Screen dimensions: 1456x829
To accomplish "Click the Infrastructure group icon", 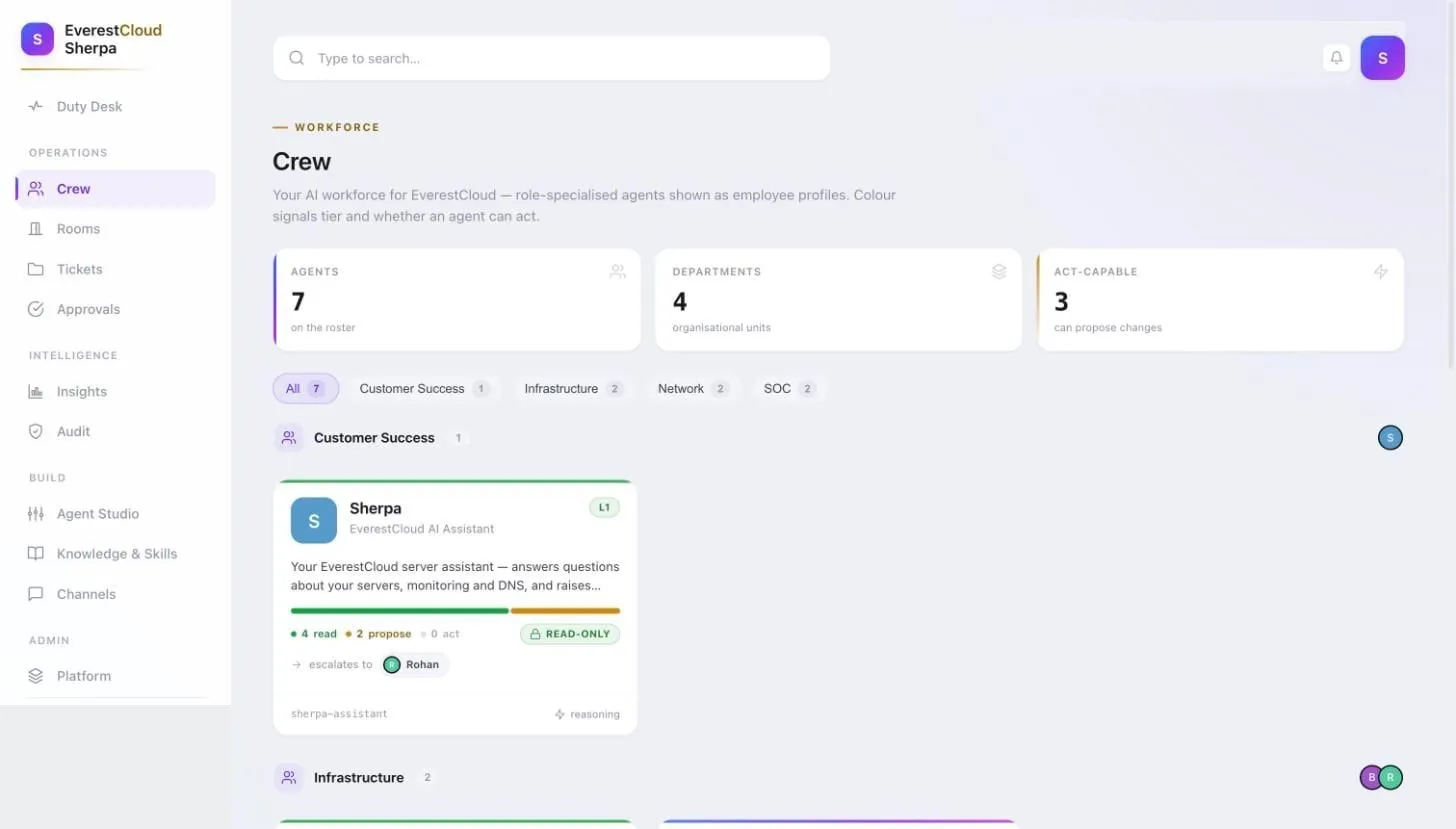I will pyautogui.click(x=289, y=777).
